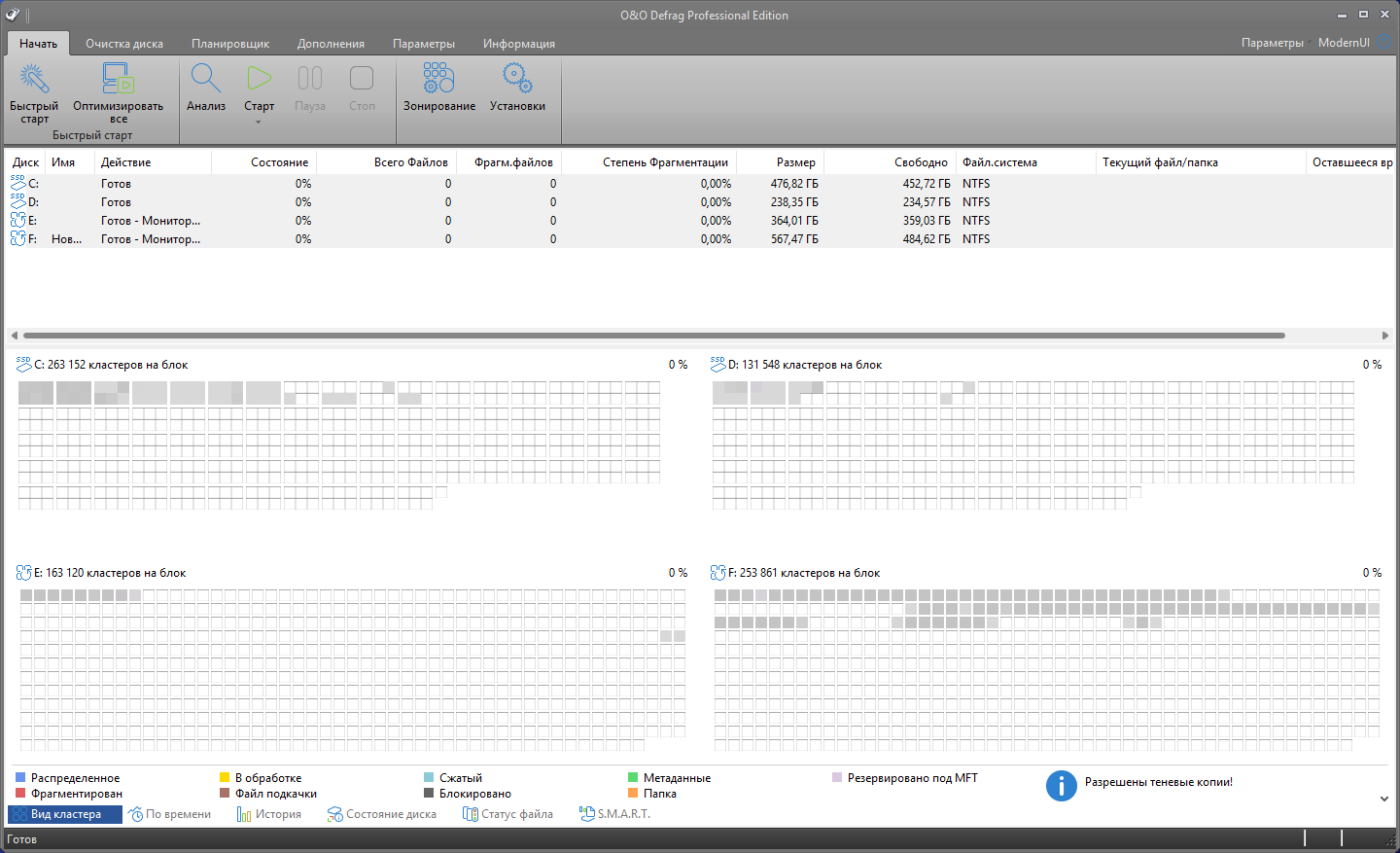The width and height of the screenshot is (1400, 853).
Task: Switch to the По времени view
Action: click(170, 814)
